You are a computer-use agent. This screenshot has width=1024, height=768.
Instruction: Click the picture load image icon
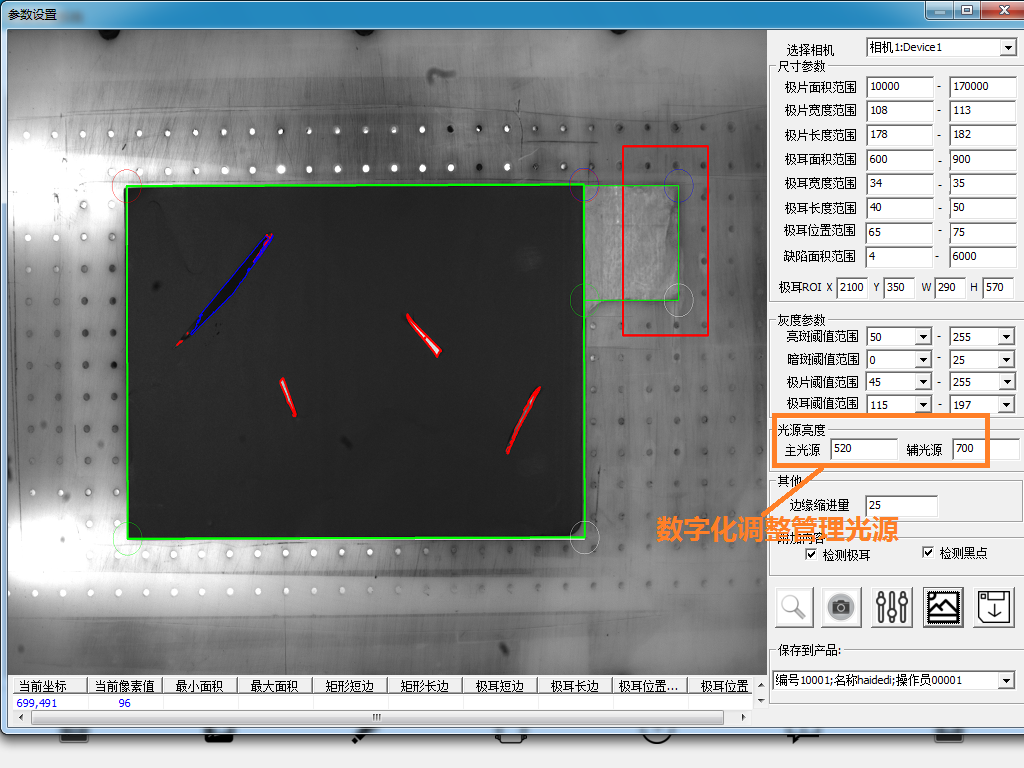tap(943, 607)
